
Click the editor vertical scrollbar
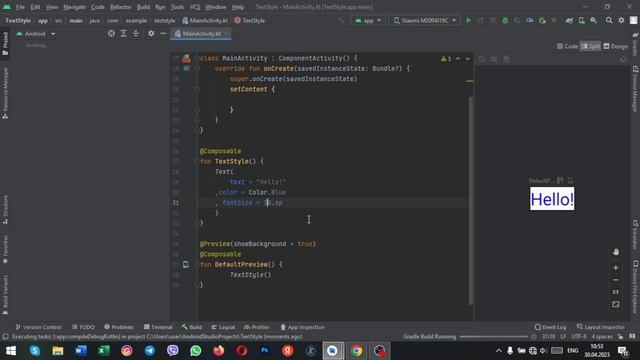(x=471, y=200)
